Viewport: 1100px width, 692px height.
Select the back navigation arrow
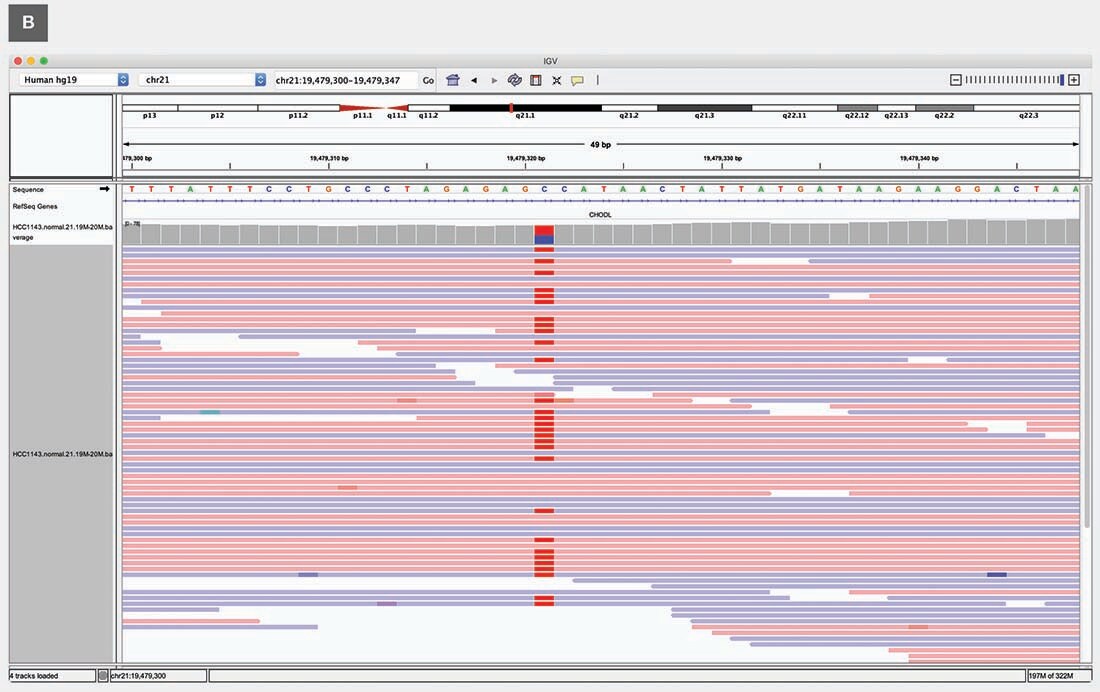coord(474,80)
